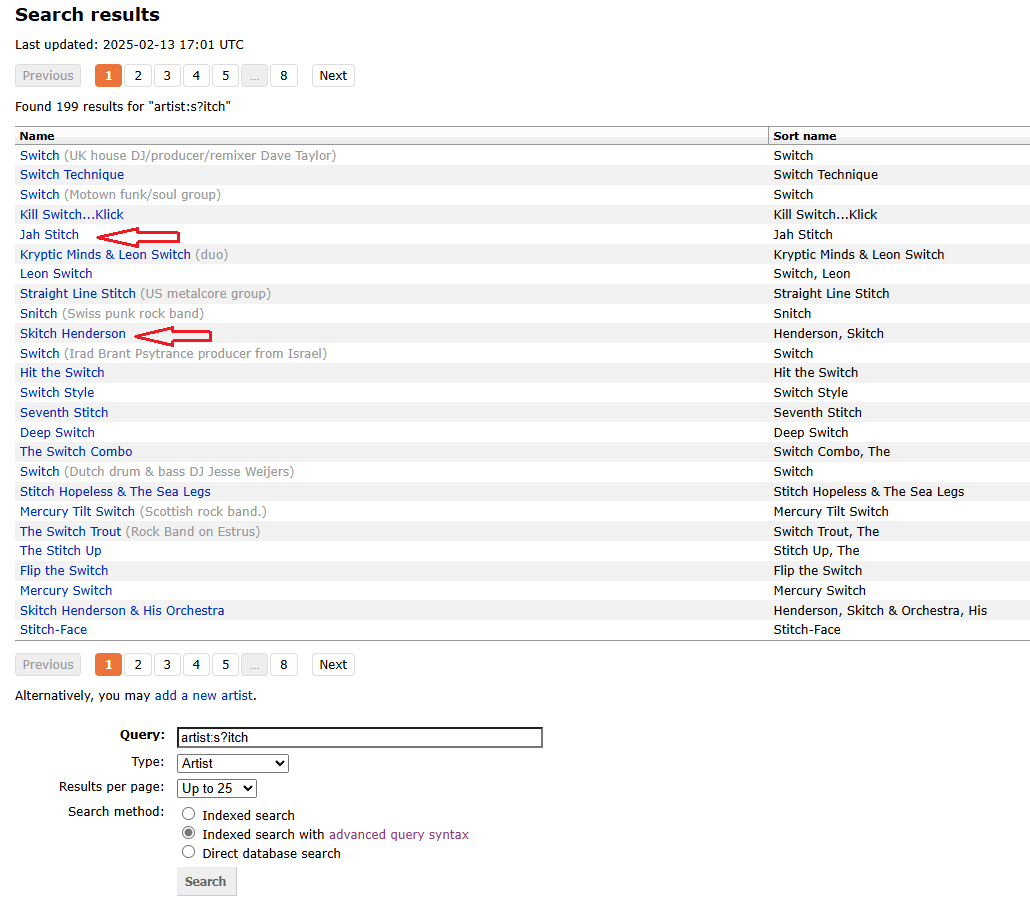This screenshot has width=1030, height=903.
Task: Open advanced query syntax link
Action: click(x=399, y=834)
